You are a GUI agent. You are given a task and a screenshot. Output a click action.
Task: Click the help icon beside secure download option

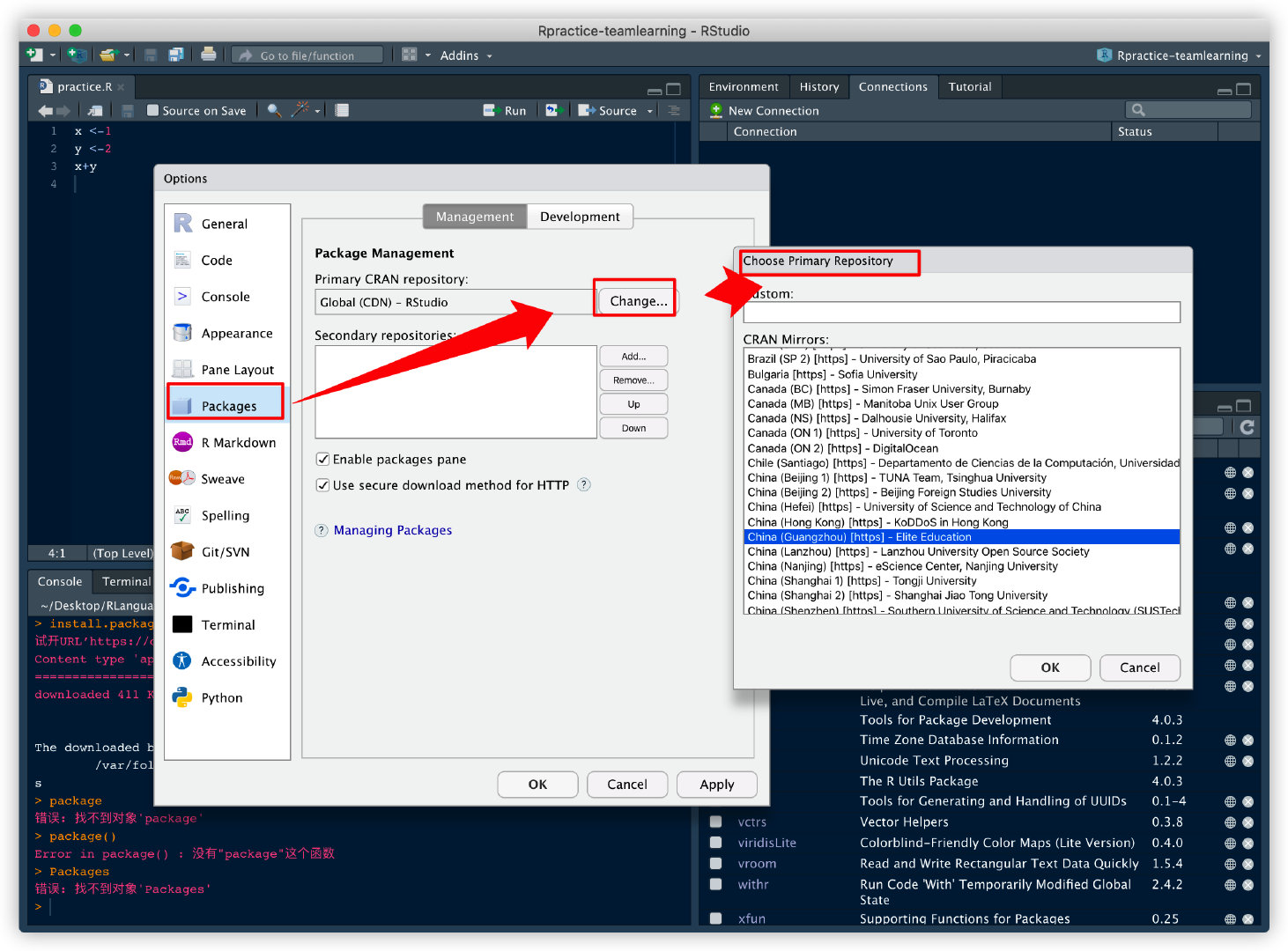584,484
